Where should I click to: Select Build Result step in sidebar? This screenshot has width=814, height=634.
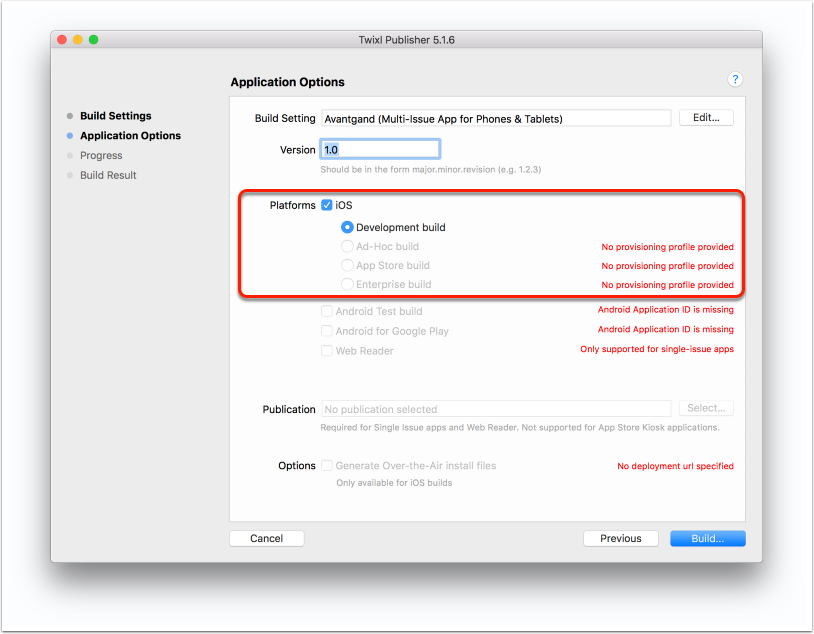pos(108,175)
